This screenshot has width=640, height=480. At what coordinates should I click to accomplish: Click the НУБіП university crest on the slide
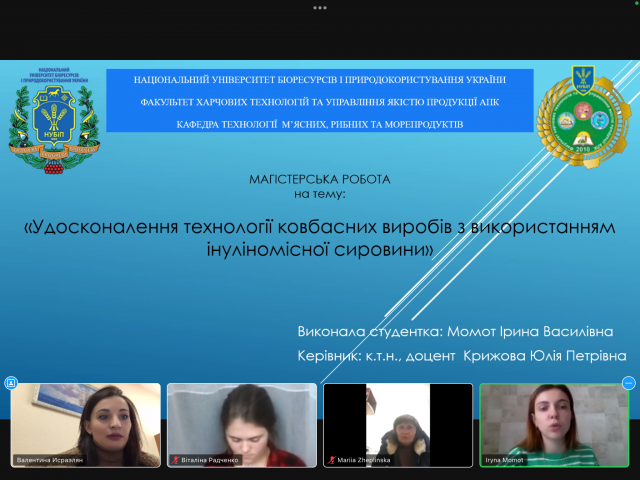tap(54, 121)
